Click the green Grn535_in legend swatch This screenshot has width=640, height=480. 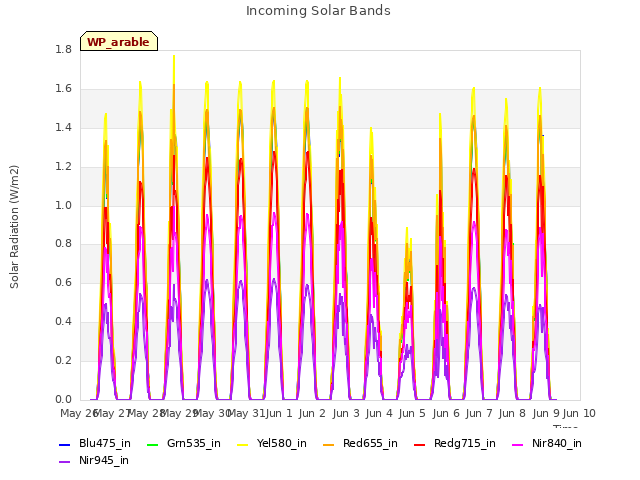[152, 444]
